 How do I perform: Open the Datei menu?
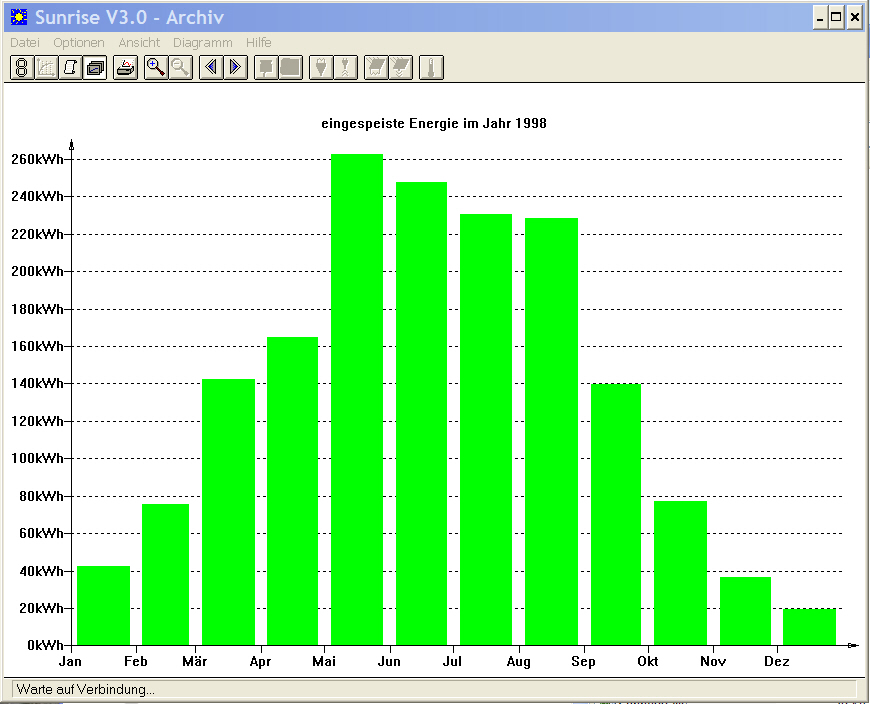(x=25, y=43)
